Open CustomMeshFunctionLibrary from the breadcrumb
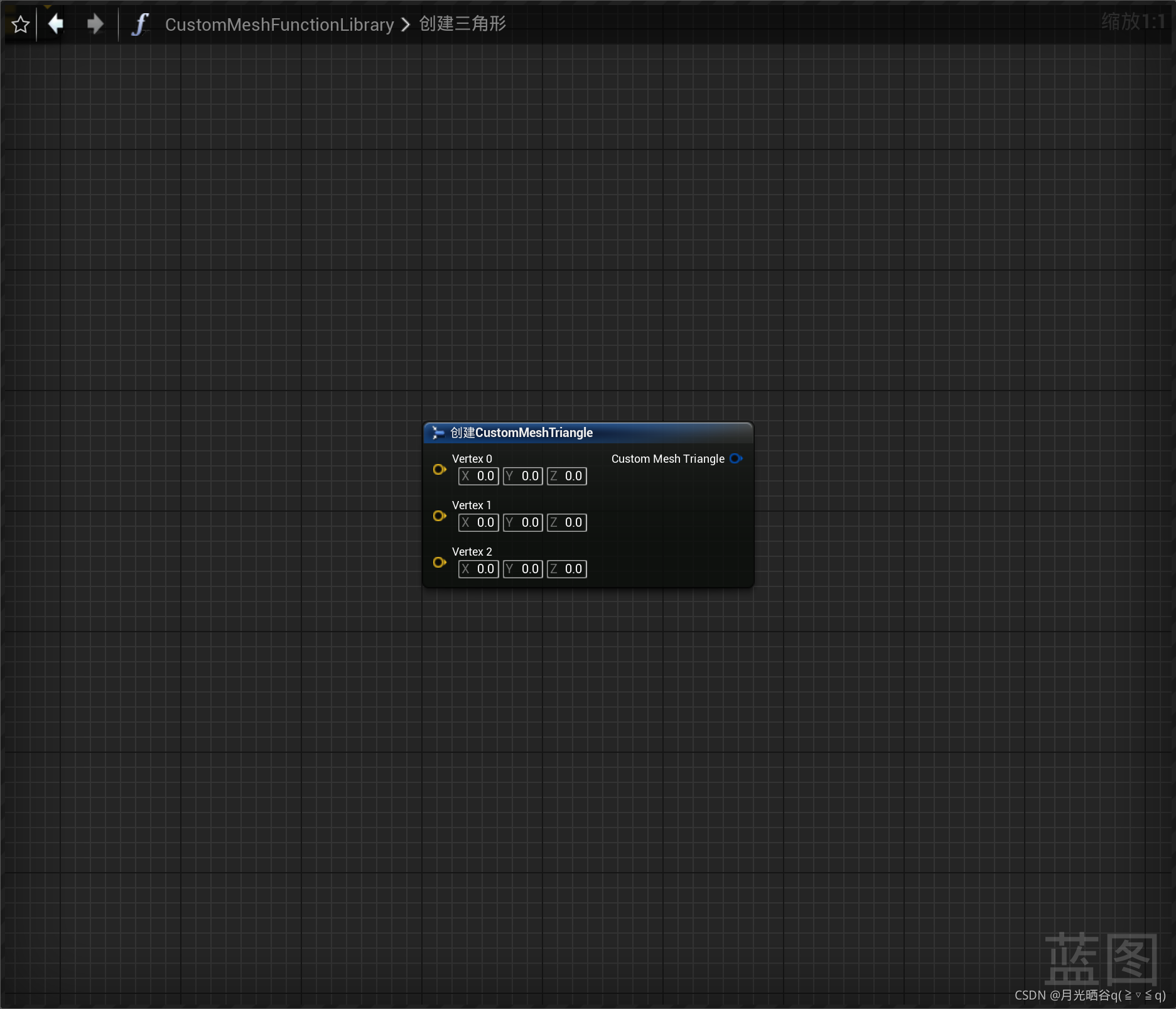The height and width of the screenshot is (1009, 1176). click(279, 24)
